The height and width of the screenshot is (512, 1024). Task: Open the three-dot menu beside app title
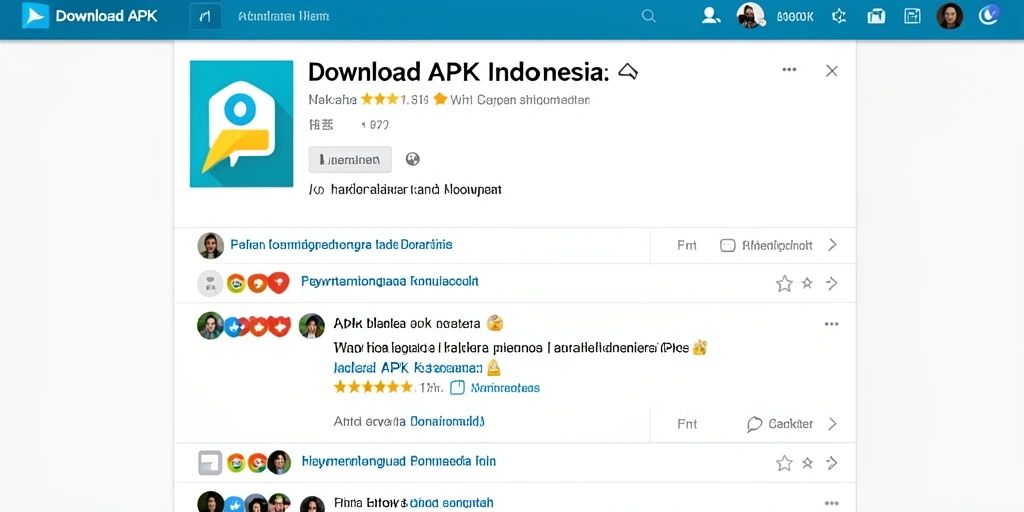[790, 69]
